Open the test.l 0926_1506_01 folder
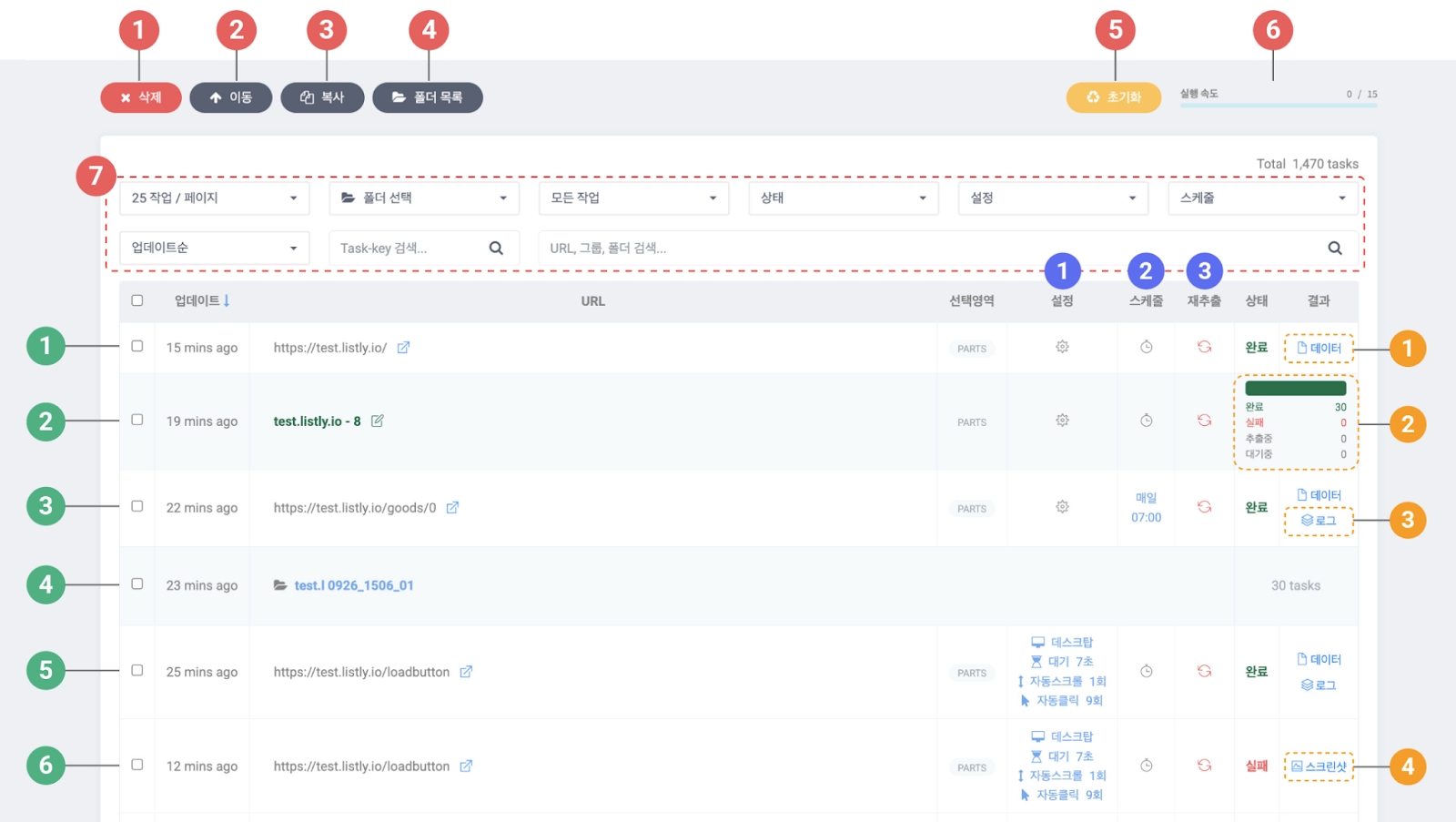 pyautogui.click(x=353, y=585)
